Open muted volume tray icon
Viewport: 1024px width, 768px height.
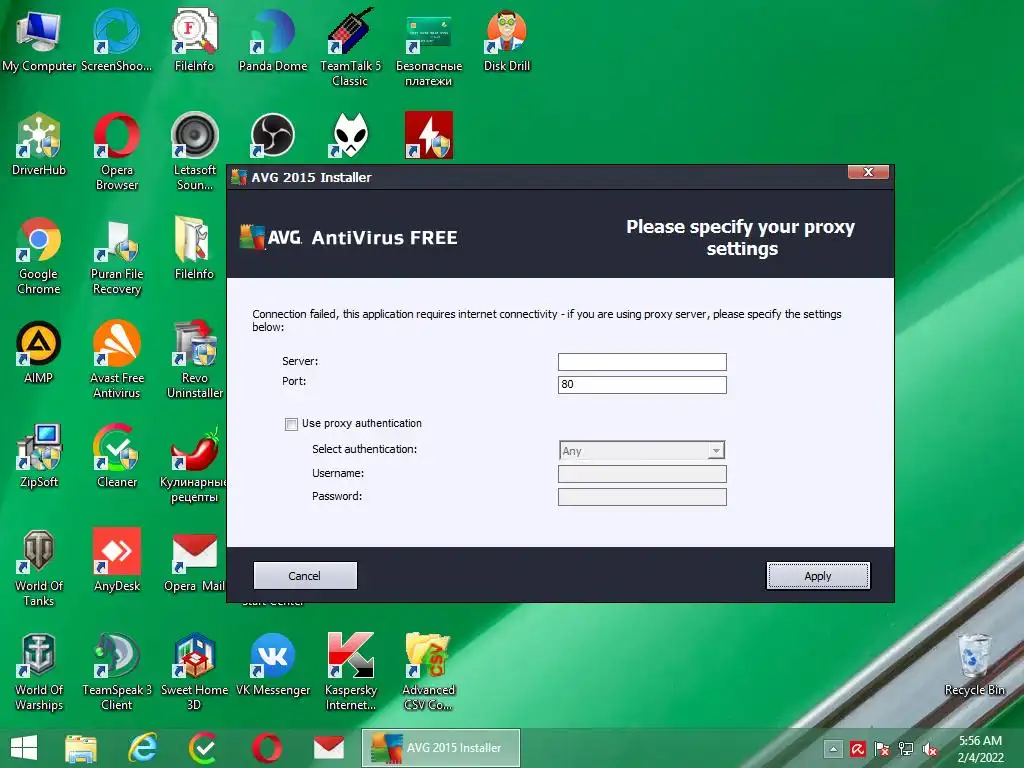coord(930,749)
